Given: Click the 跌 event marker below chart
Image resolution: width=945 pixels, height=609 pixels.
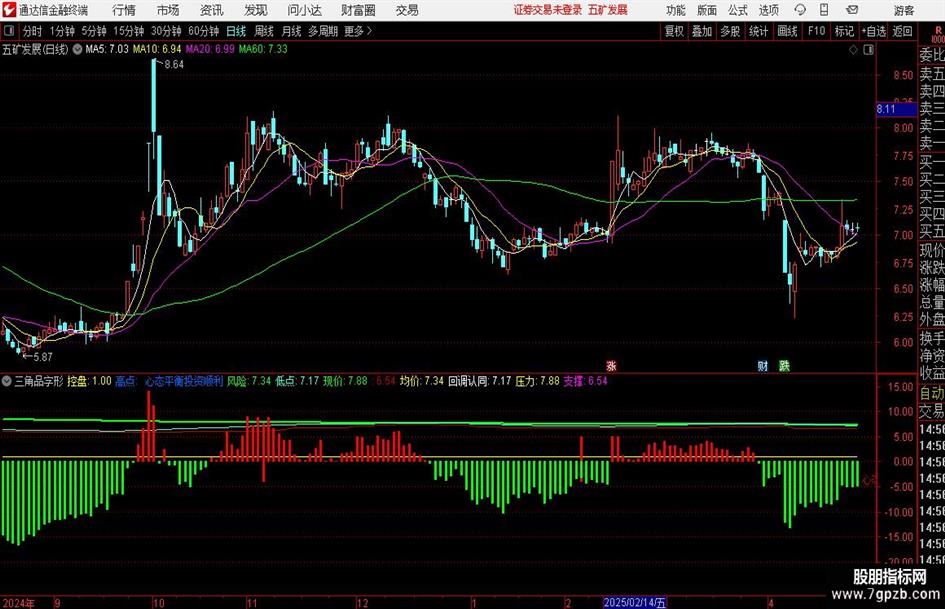Looking at the screenshot, I should pyautogui.click(x=784, y=366).
